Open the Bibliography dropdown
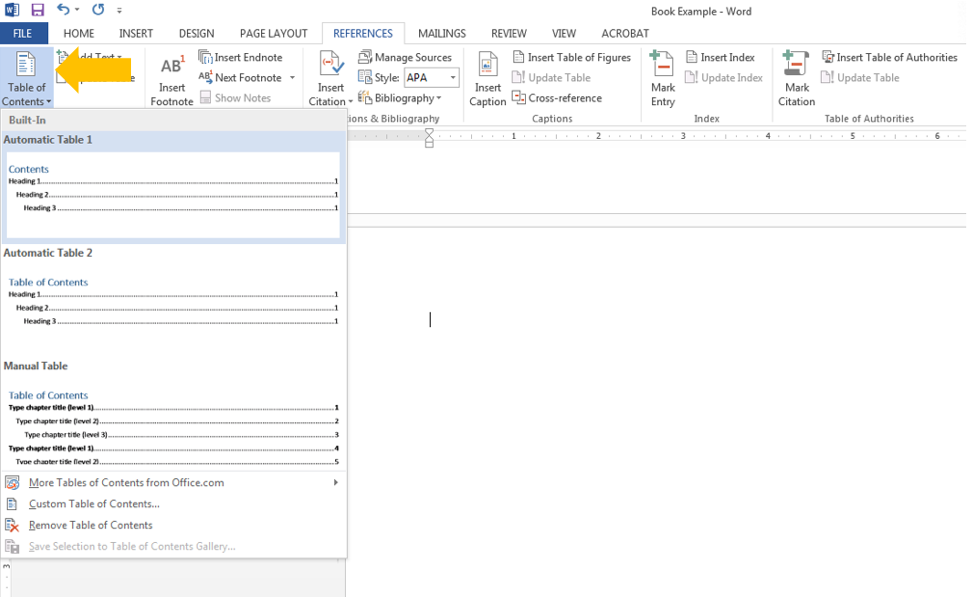Screen dimensions: 973x597 coord(404,98)
